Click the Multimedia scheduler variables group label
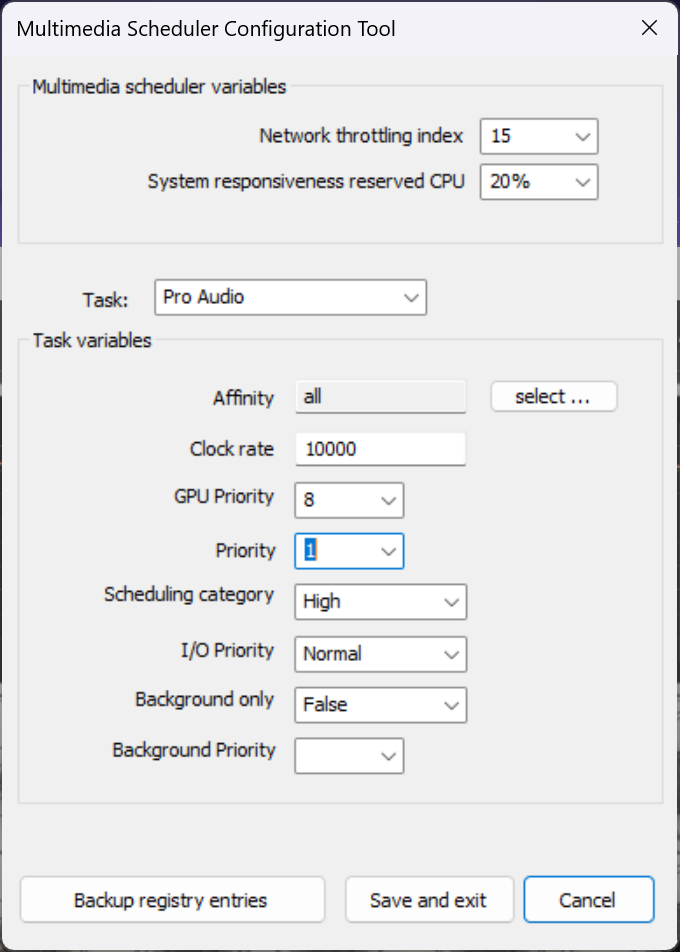 tap(159, 87)
